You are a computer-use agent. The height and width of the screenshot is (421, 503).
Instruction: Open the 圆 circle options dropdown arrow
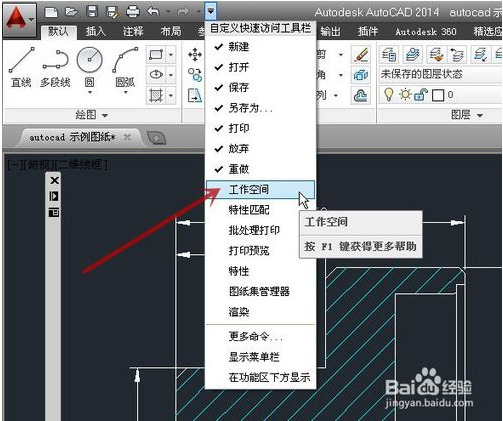tap(90, 92)
